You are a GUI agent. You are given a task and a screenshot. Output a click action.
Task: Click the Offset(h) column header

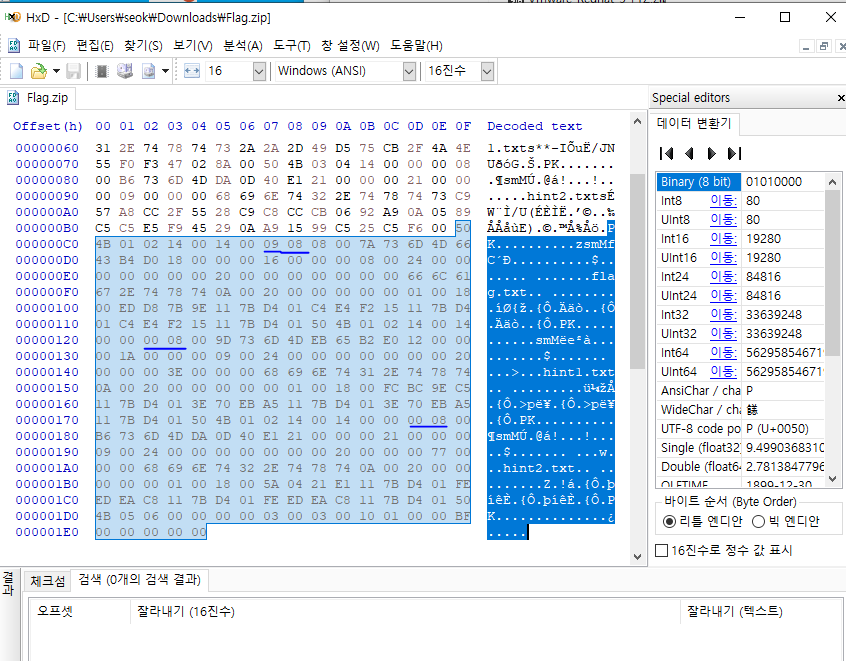(48, 126)
